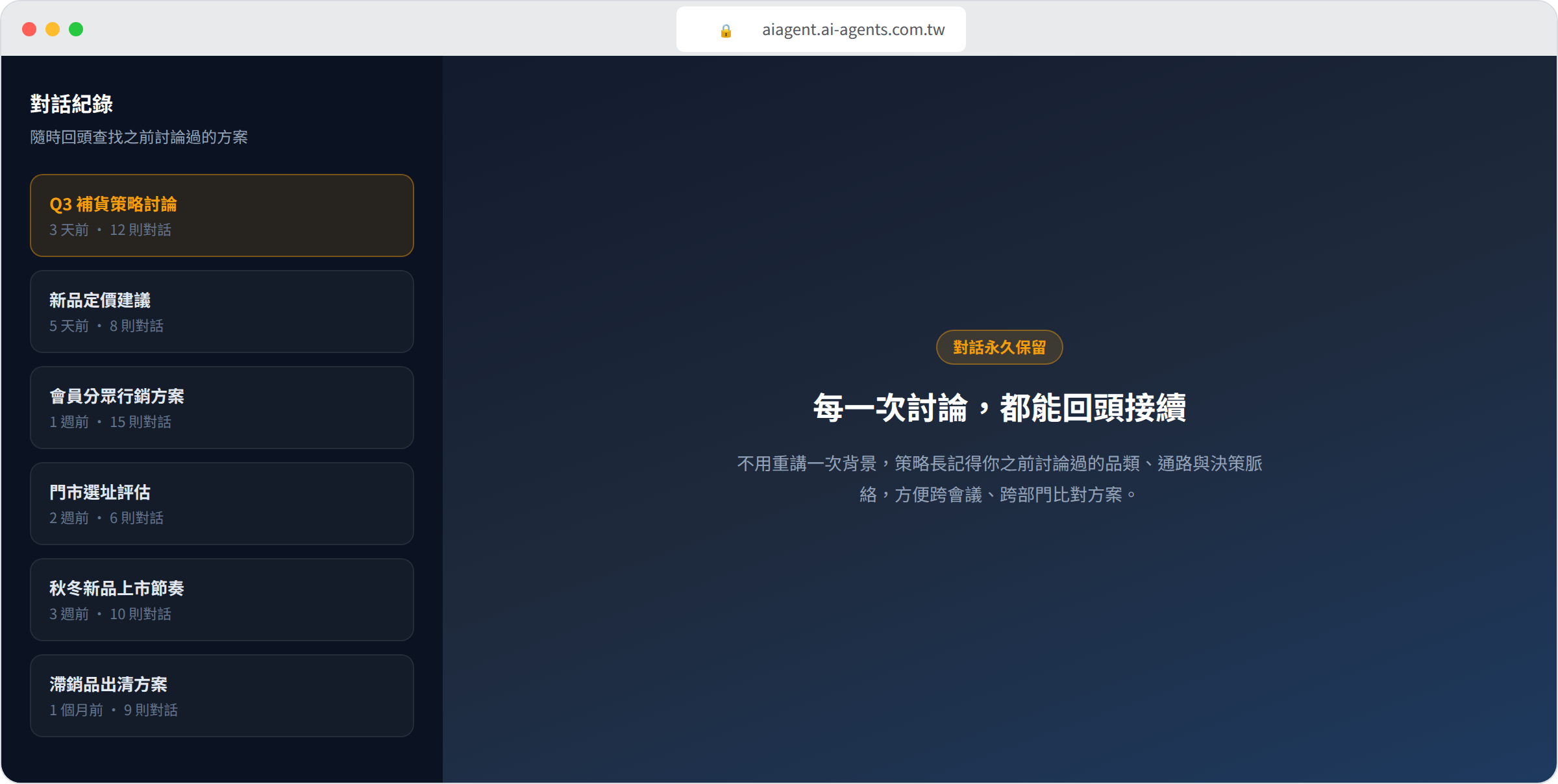
Task: Click the 2 週前 · 6 則對話 metadata
Action: click(106, 518)
